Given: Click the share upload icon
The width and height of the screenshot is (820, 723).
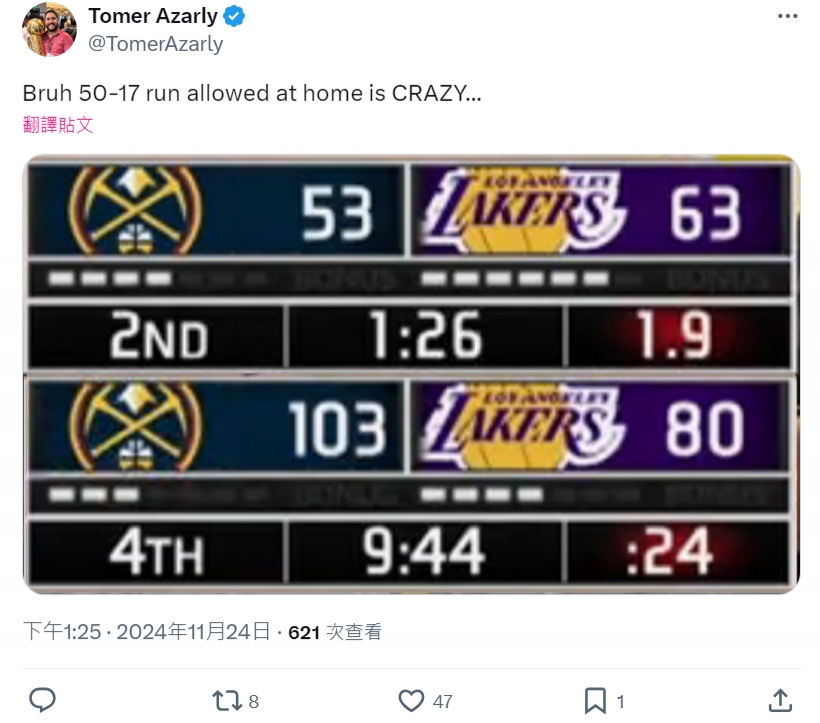Looking at the screenshot, I should pyautogui.click(x=780, y=700).
